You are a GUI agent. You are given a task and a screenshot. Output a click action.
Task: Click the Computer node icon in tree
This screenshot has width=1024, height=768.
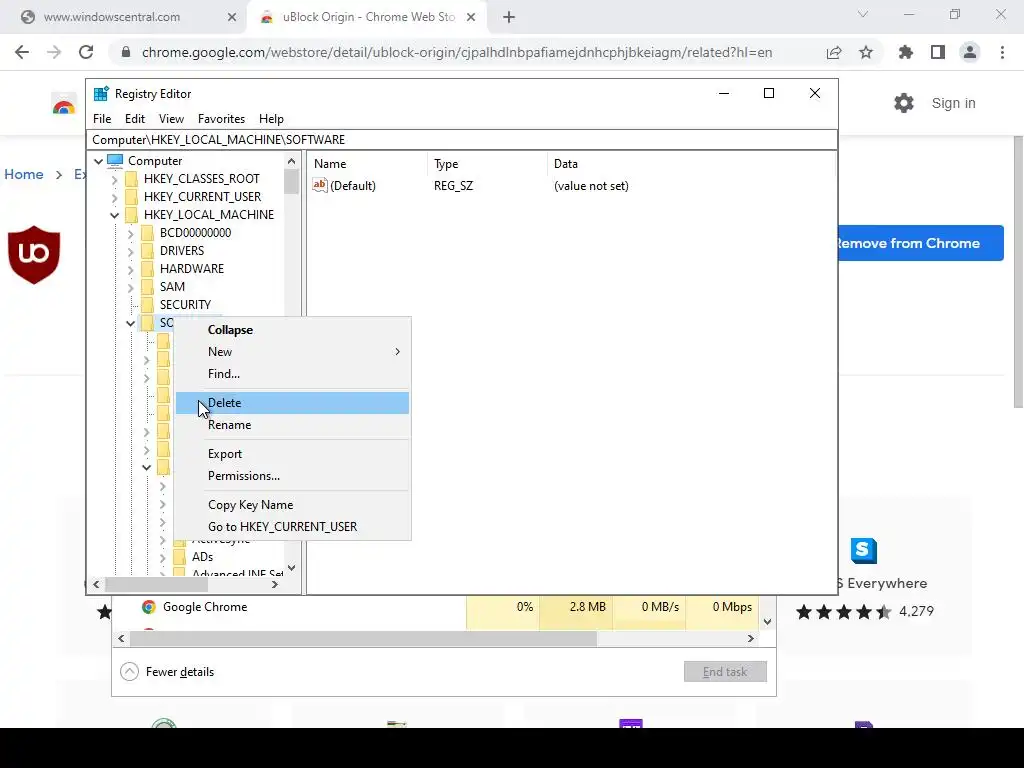(115, 161)
